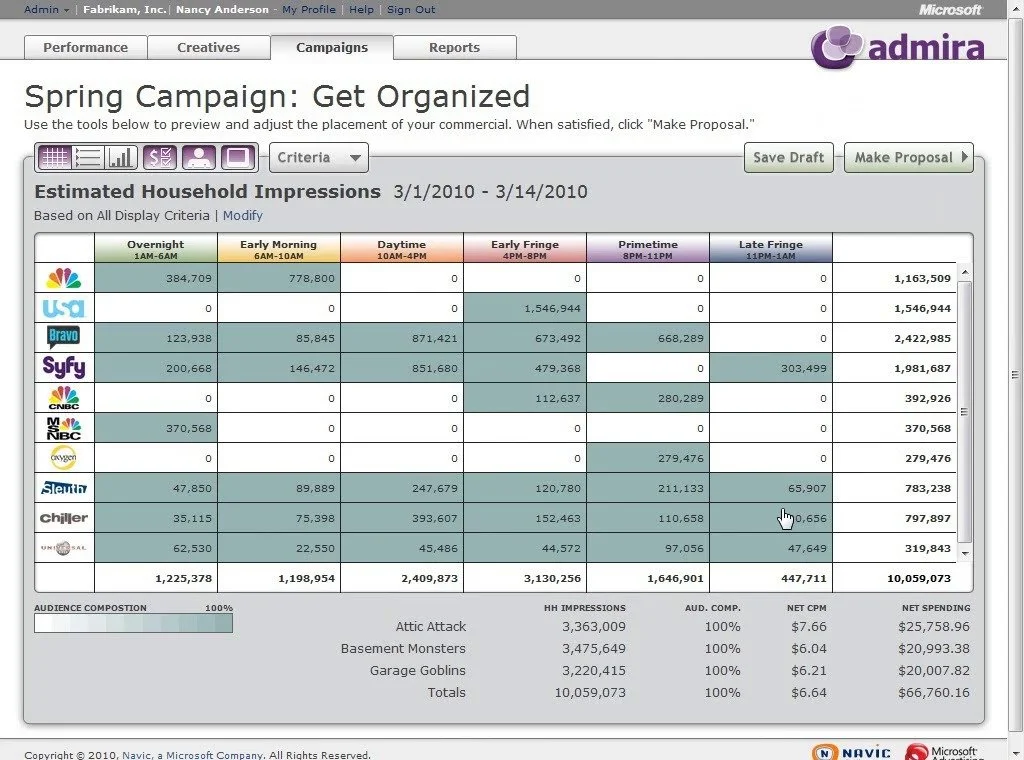Image resolution: width=1024 pixels, height=760 pixels.
Task: Click Universal Primetime cell 97,056
Action: click(x=648, y=548)
